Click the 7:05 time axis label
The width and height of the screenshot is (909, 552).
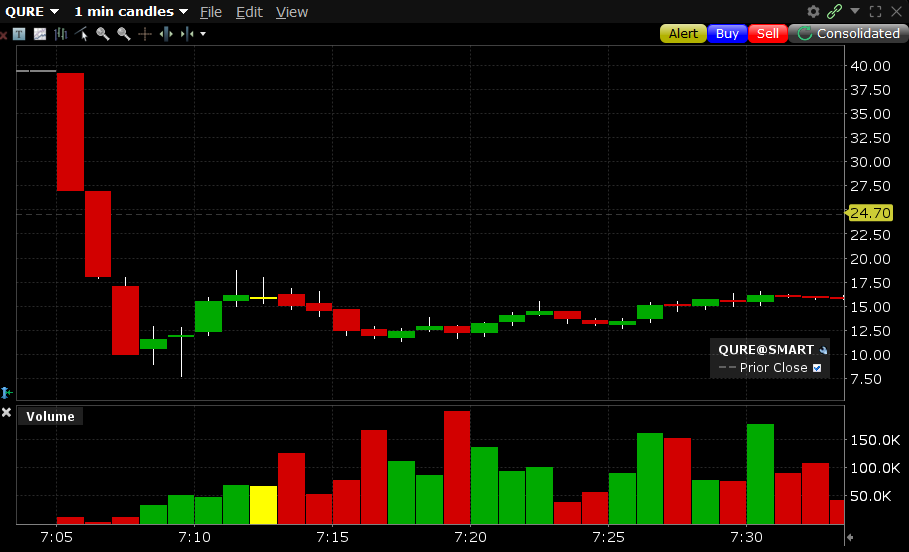tap(56, 537)
